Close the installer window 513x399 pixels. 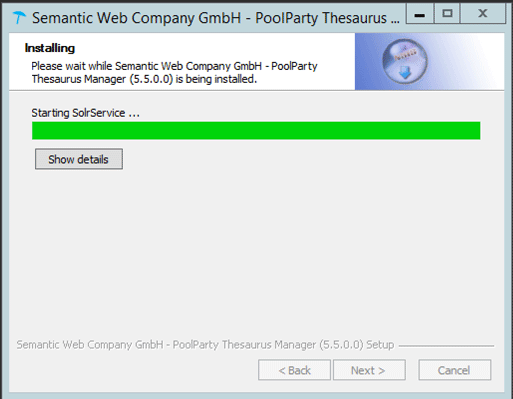coord(483,14)
